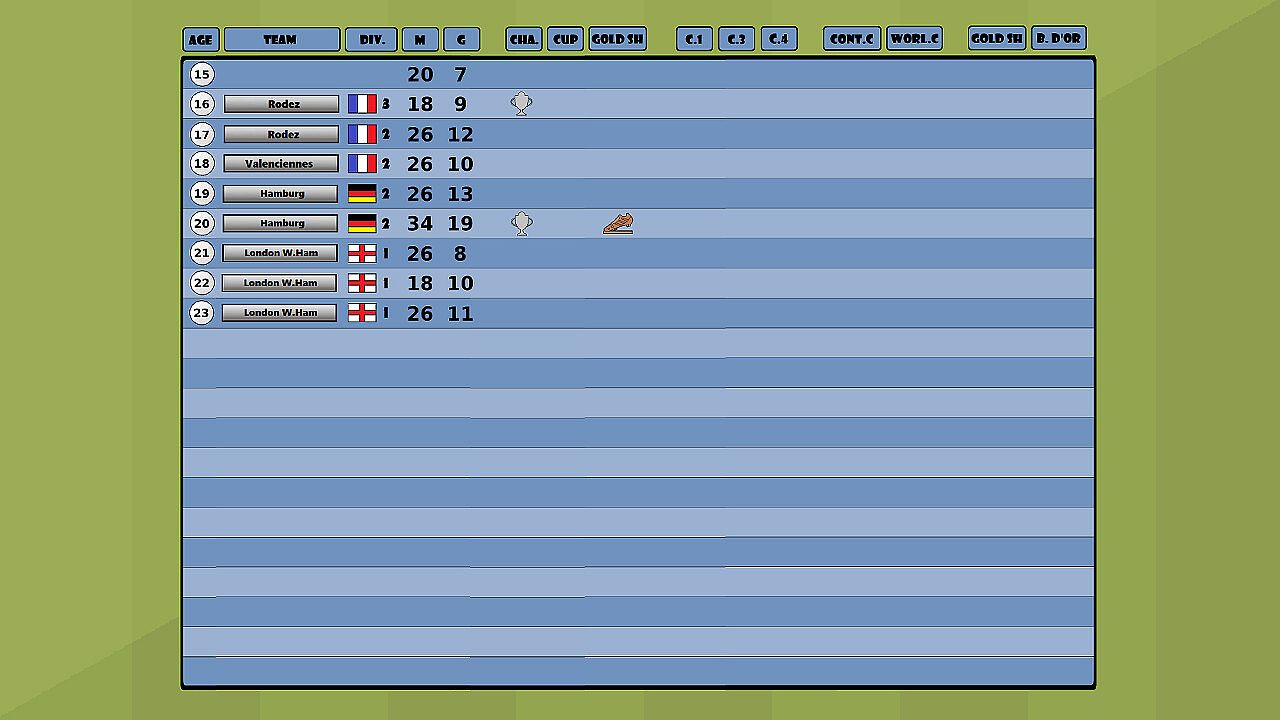Click the Rodez team button at age 17
This screenshot has height=720, width=1280.
tap(281, 134)
